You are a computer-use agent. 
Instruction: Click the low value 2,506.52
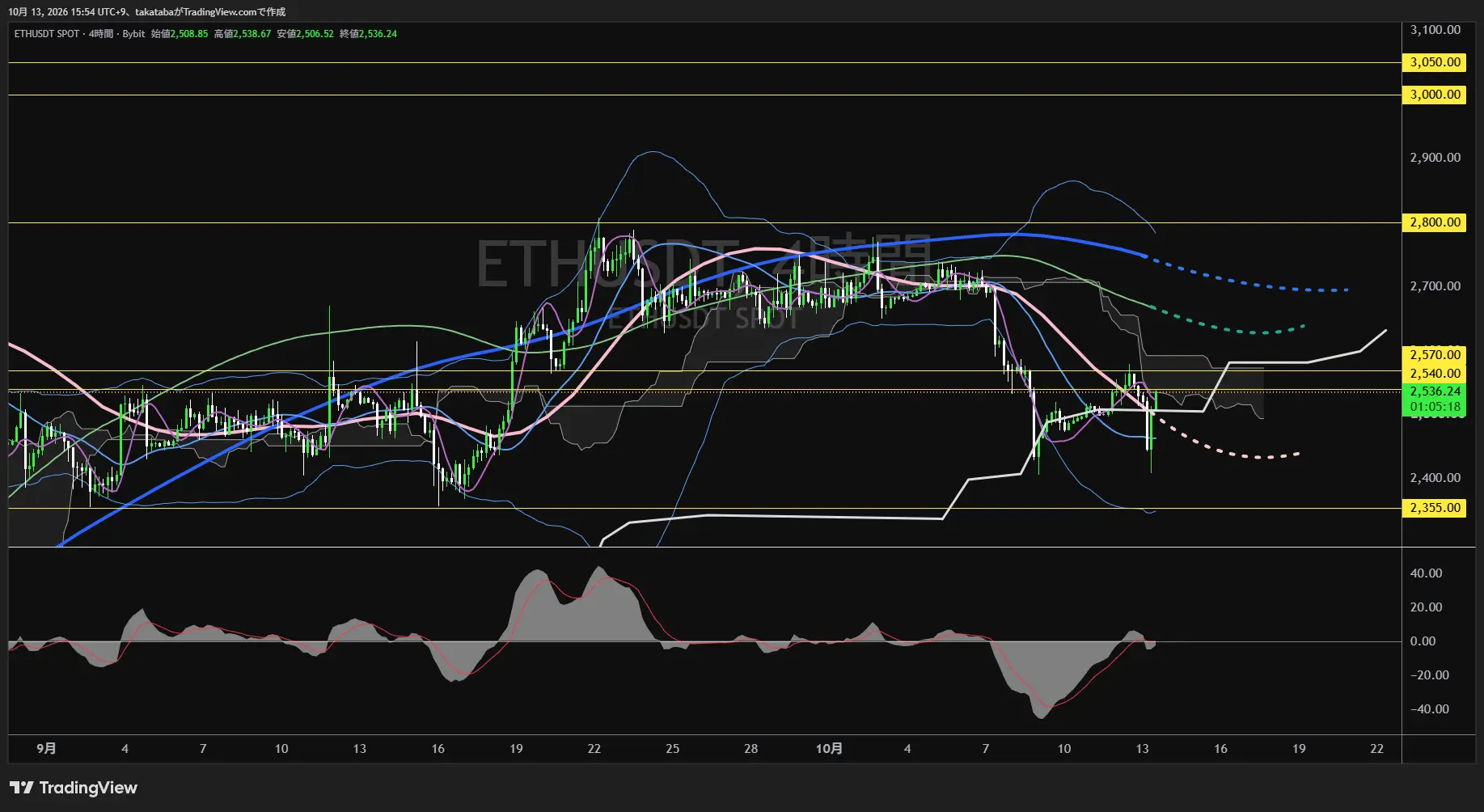click(315, 34)
